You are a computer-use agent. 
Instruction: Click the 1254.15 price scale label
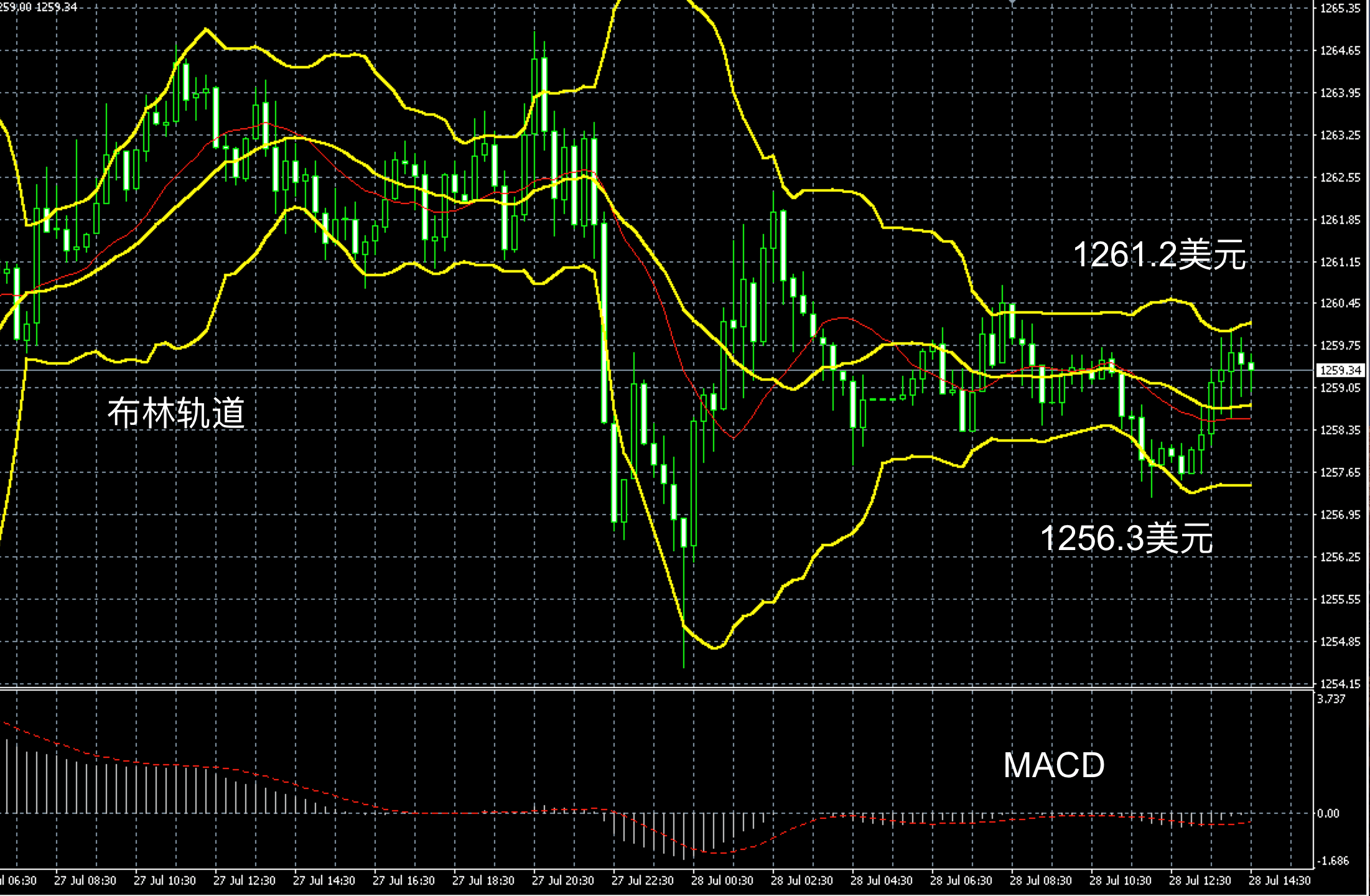1340,684
